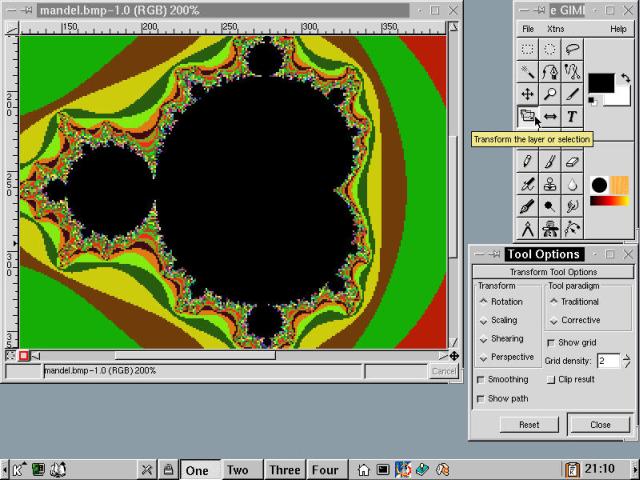Click the black foreground color swatch
This screenshot has width=640, height=480.
pos(600,82)
